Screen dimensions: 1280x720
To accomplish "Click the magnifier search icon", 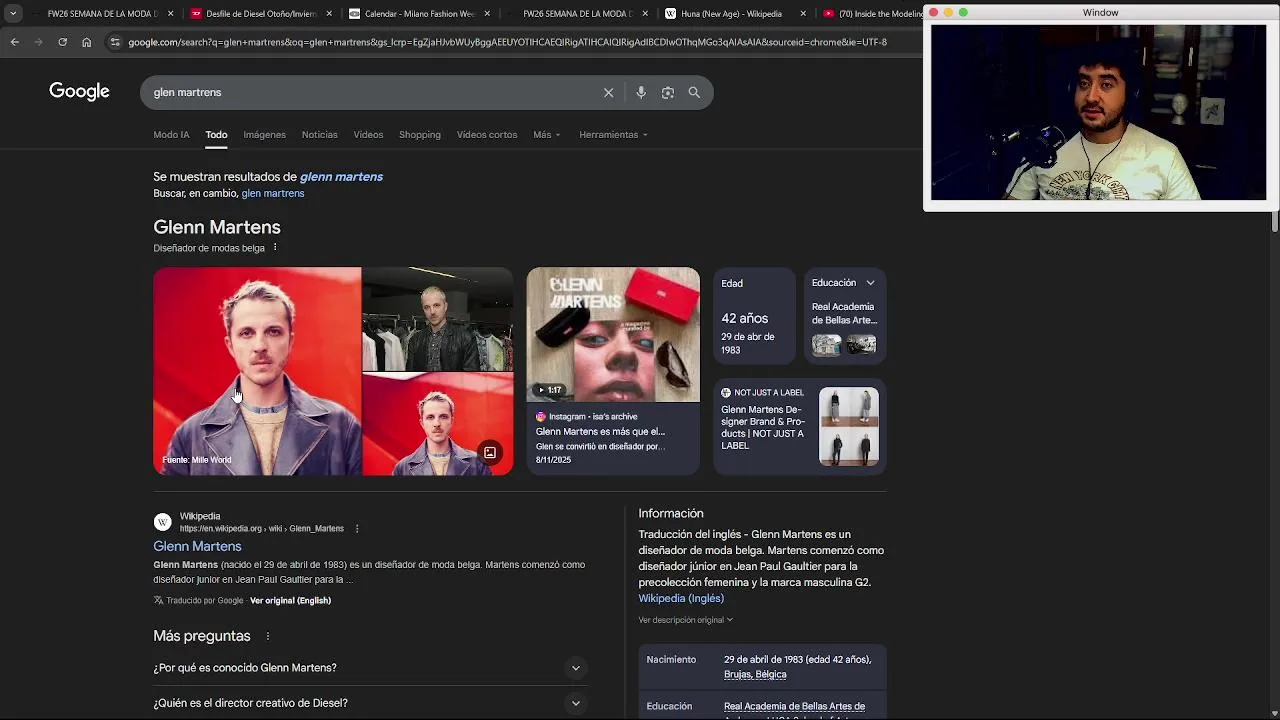I will pos(694,92).
